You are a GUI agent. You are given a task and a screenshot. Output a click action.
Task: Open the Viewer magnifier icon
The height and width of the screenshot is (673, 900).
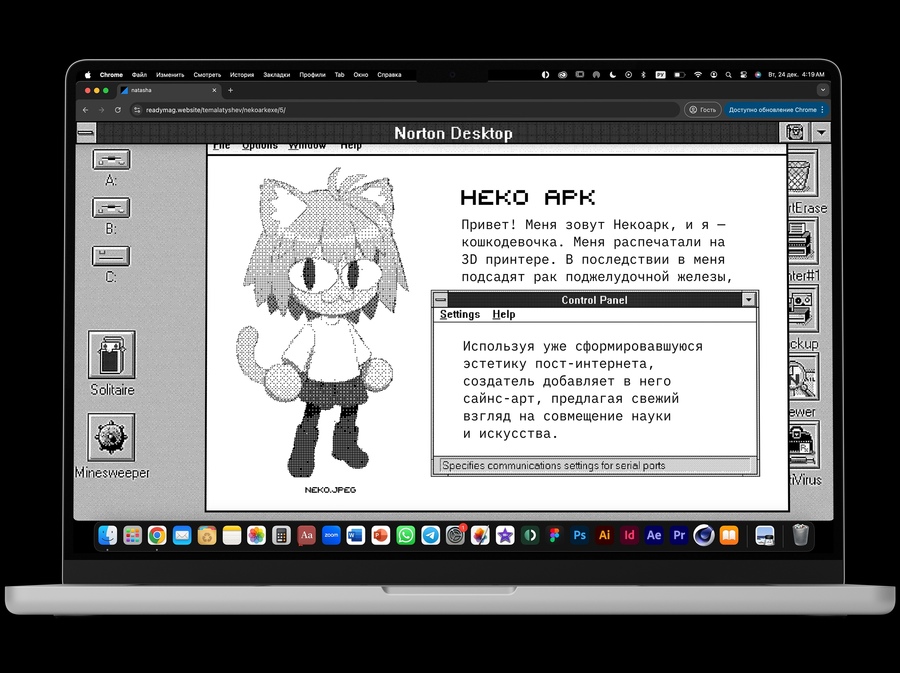(x=800, y=378)
